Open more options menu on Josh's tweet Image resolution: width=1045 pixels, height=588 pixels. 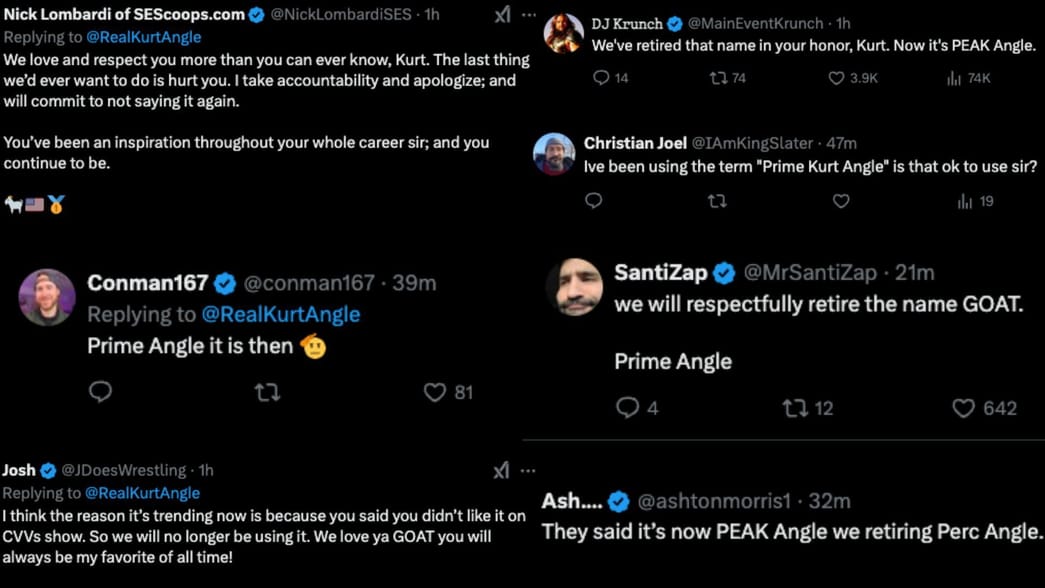(x=529, y=470)
